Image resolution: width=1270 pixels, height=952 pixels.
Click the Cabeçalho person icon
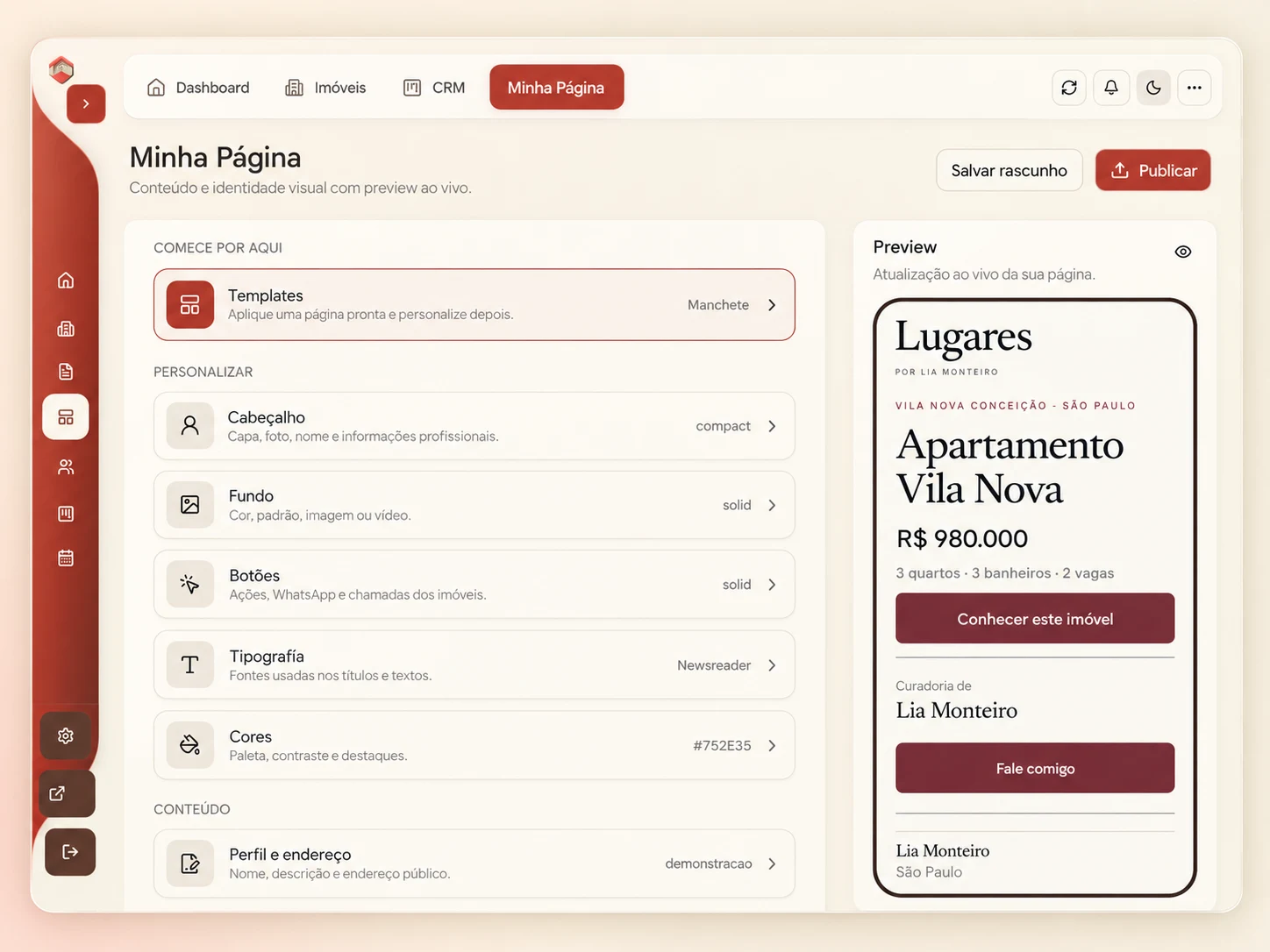click(190, 426)
